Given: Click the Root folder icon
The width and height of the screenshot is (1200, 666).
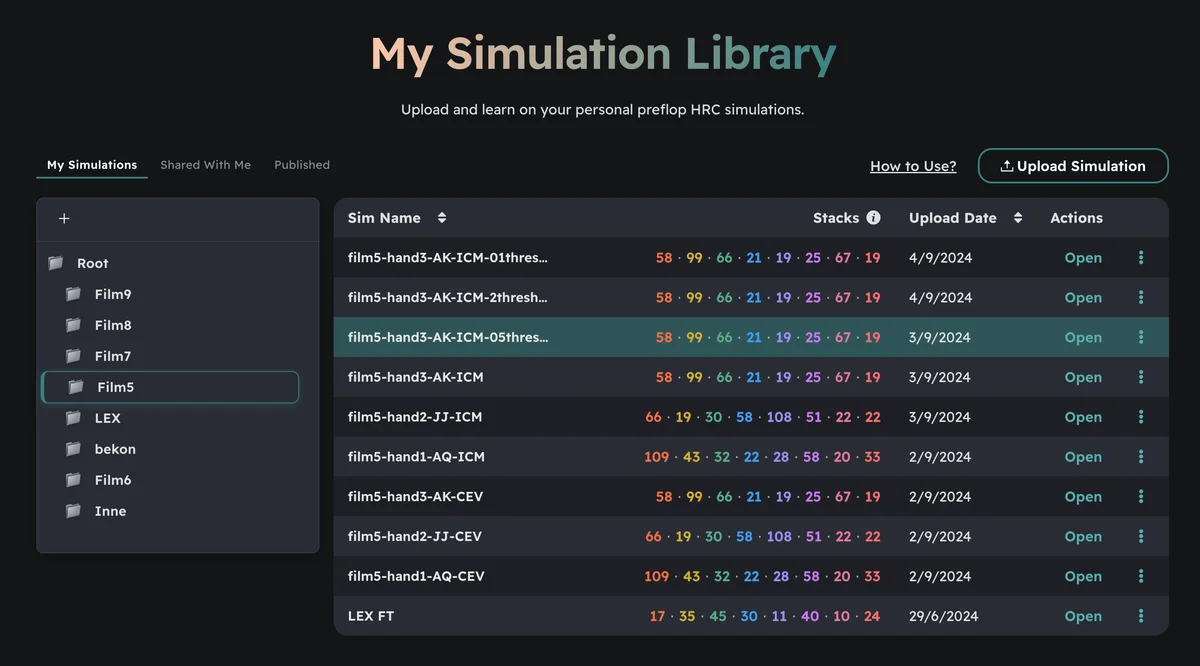Looking at the screenshot, I should click(56, 263).
